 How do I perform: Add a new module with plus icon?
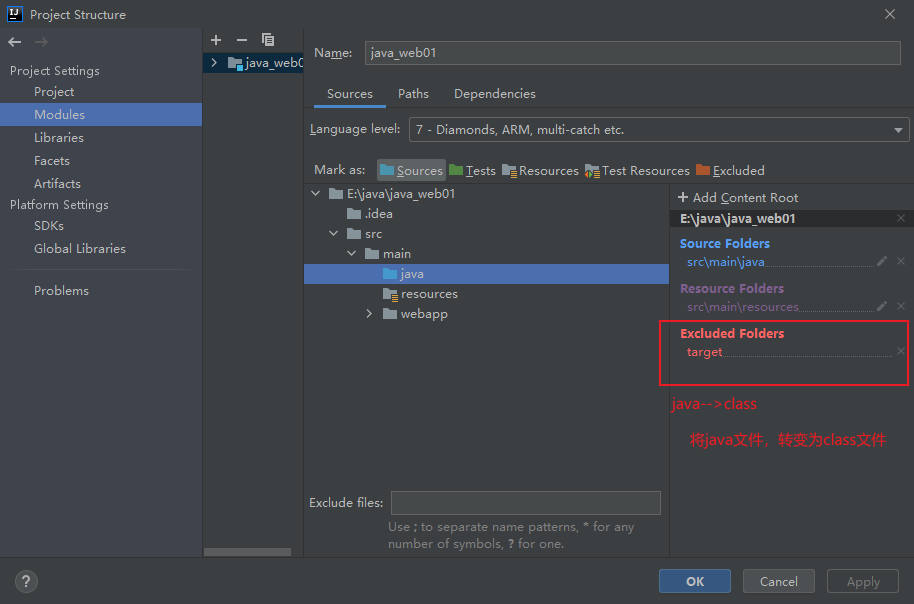coord(216,40)
